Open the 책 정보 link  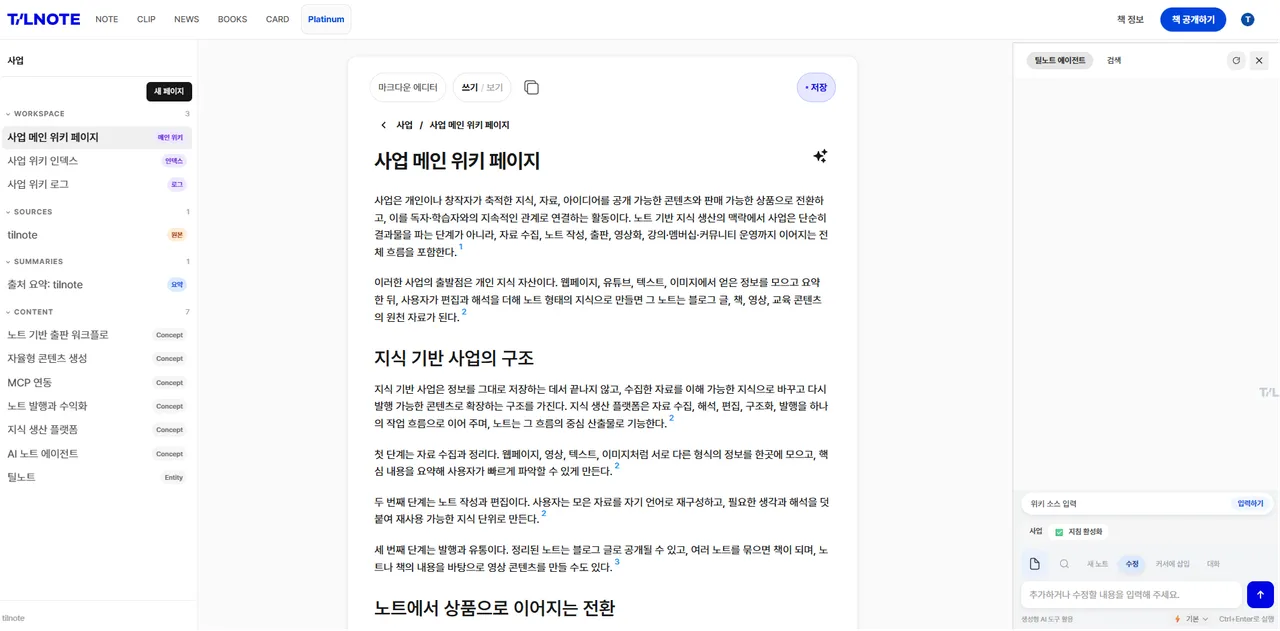click(1130, 19)
